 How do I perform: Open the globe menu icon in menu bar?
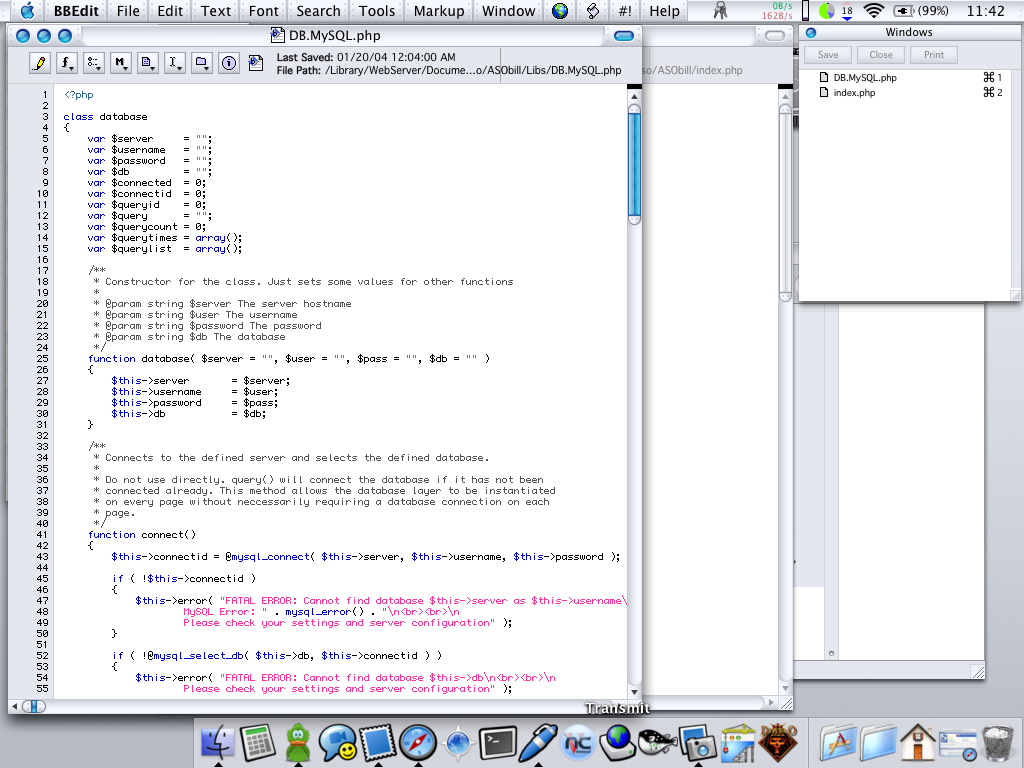[x=560, y=11]
